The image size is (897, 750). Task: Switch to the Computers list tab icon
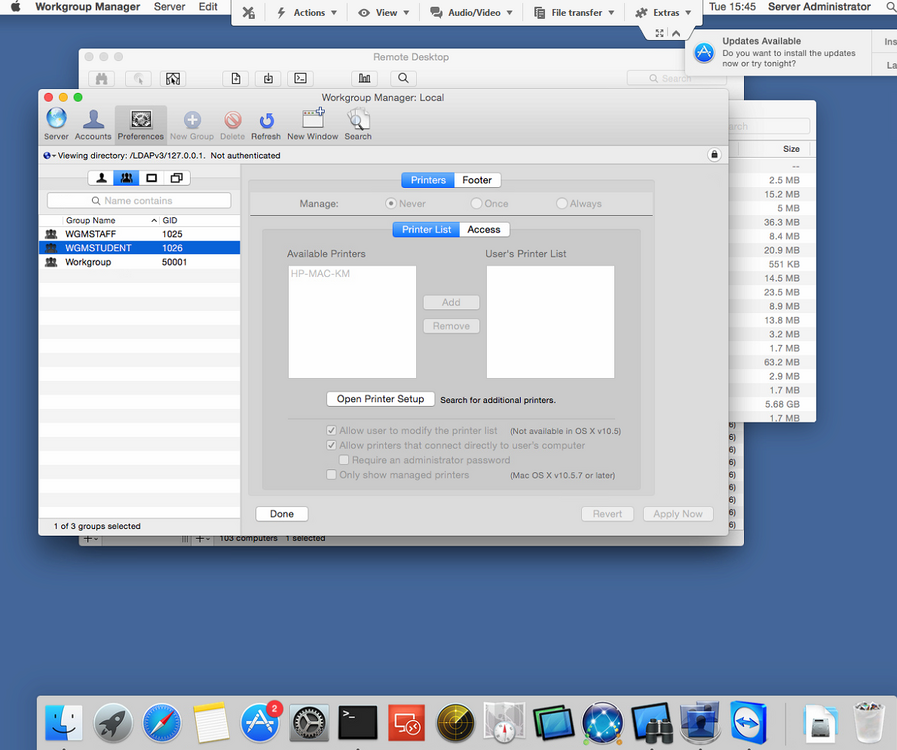[x=151, y=178]
